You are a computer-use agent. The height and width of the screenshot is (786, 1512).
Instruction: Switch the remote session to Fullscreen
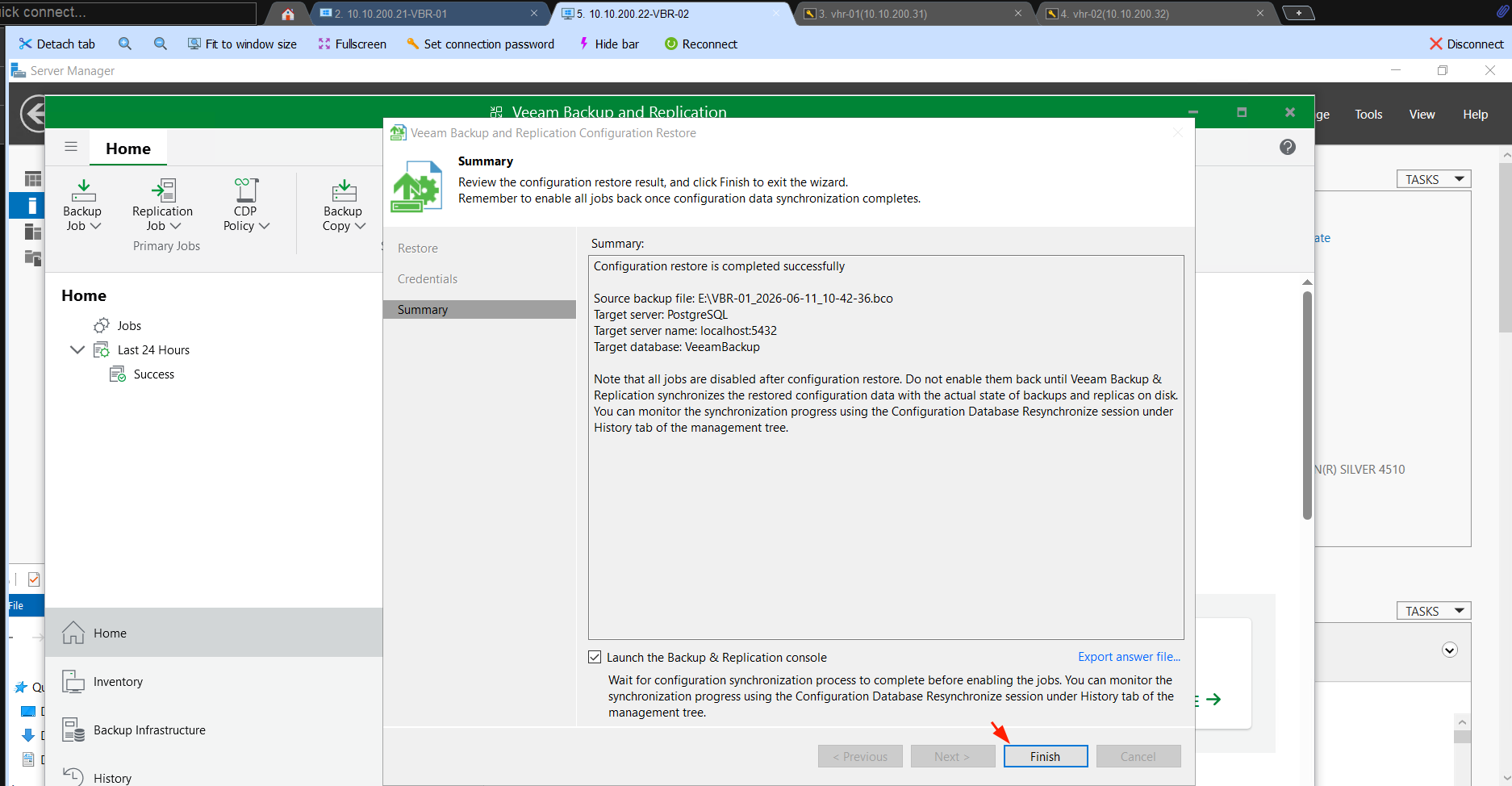352,44
